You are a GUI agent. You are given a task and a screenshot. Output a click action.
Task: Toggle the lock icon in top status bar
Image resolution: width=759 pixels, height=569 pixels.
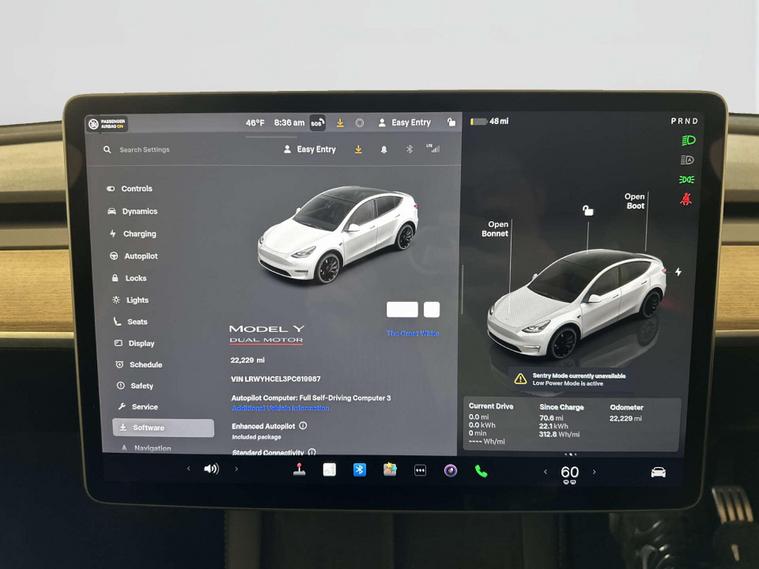[x=451, y=123]
